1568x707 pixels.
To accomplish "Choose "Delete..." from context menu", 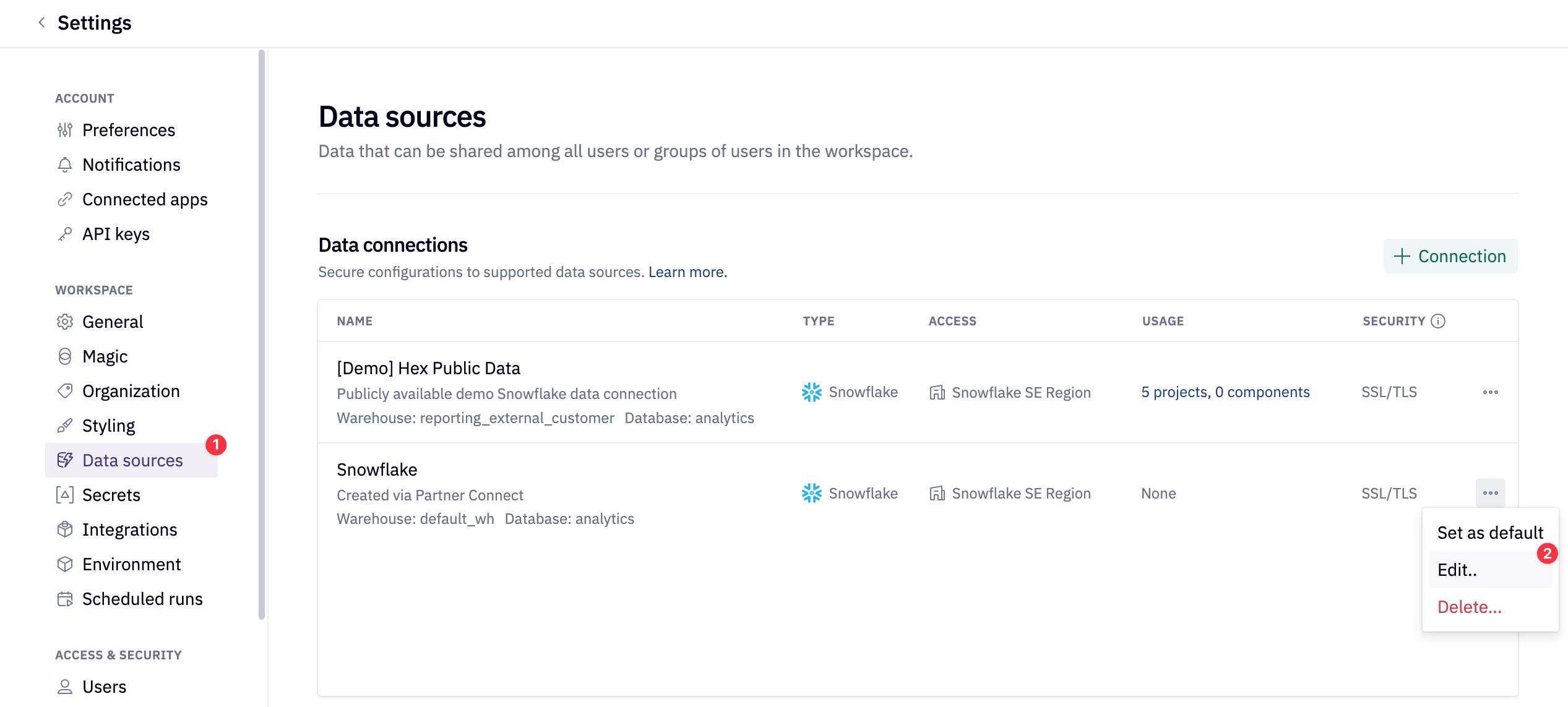I will point(1469,607).
